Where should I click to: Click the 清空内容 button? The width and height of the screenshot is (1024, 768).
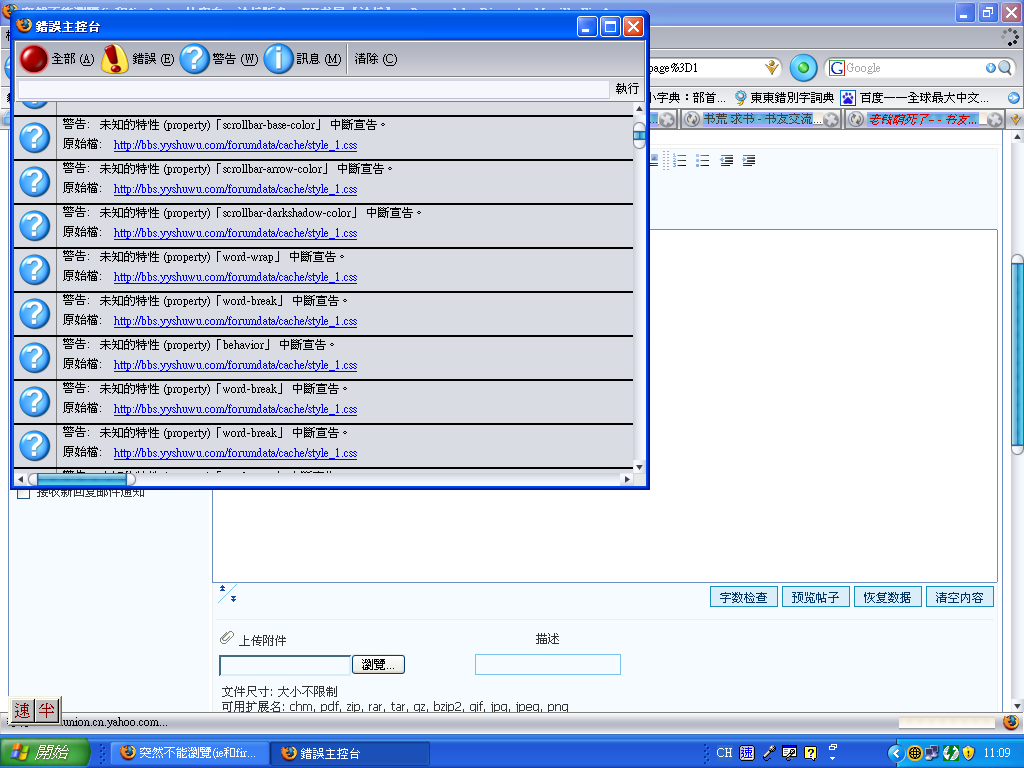coord(959,597)
